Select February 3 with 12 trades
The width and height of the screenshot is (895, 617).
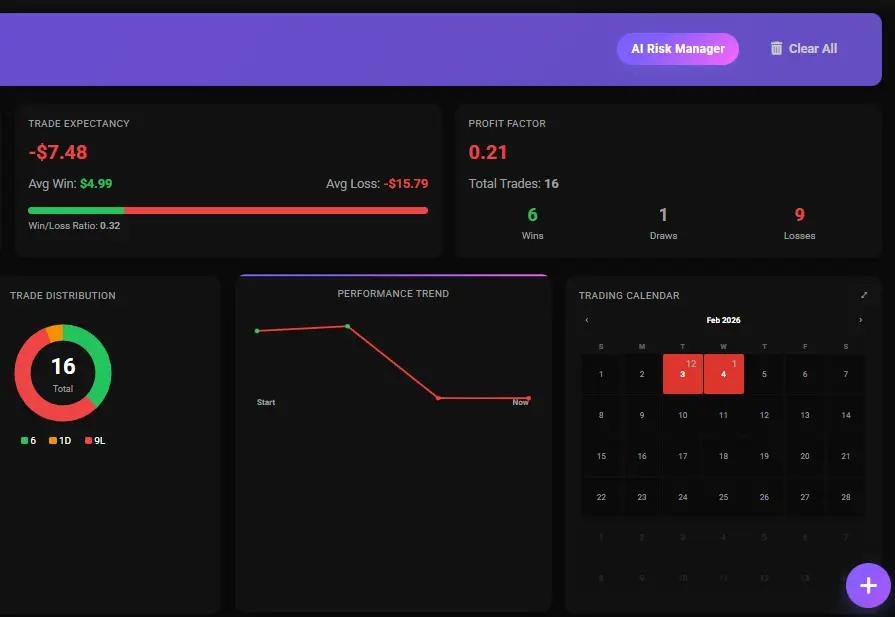coord(683,374)
